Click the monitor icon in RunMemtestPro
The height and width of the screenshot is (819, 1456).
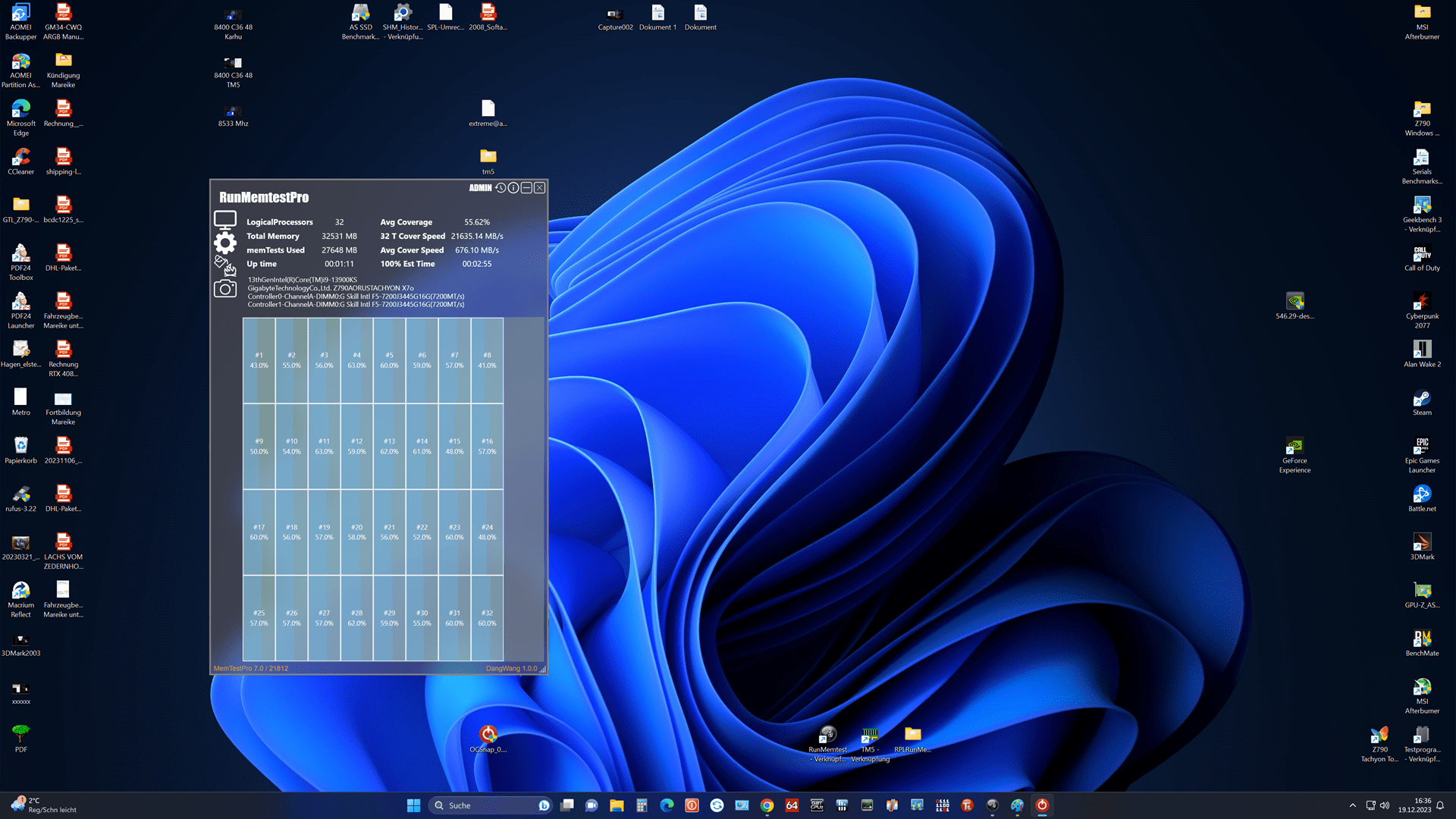(225, 220)
